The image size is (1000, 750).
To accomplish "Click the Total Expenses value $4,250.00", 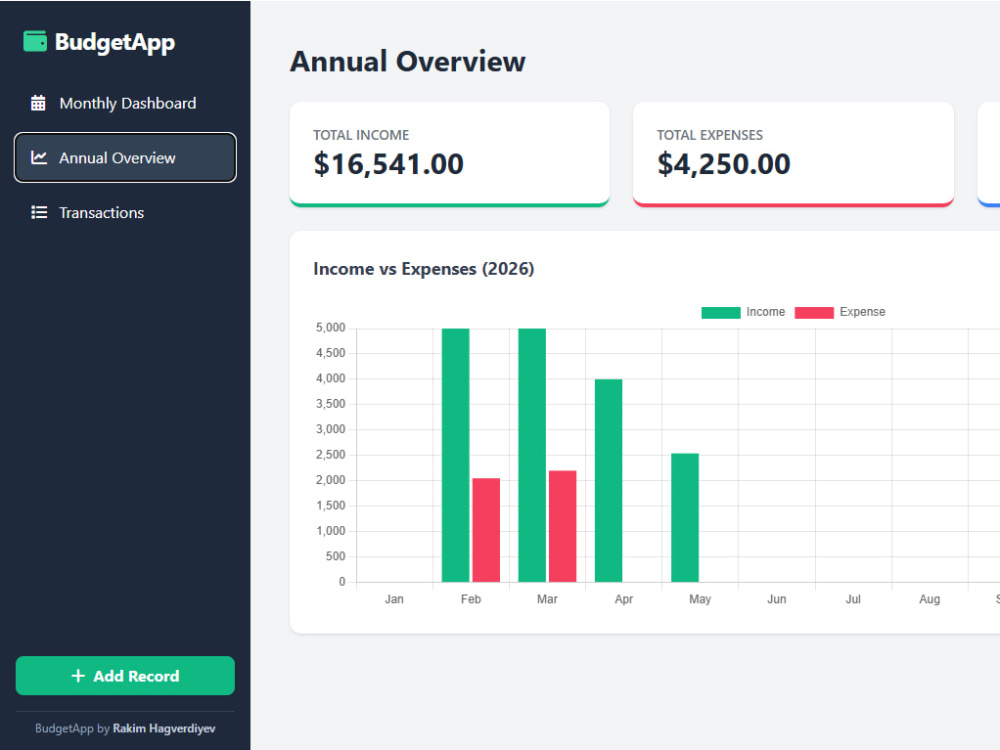I will (724, 164).
